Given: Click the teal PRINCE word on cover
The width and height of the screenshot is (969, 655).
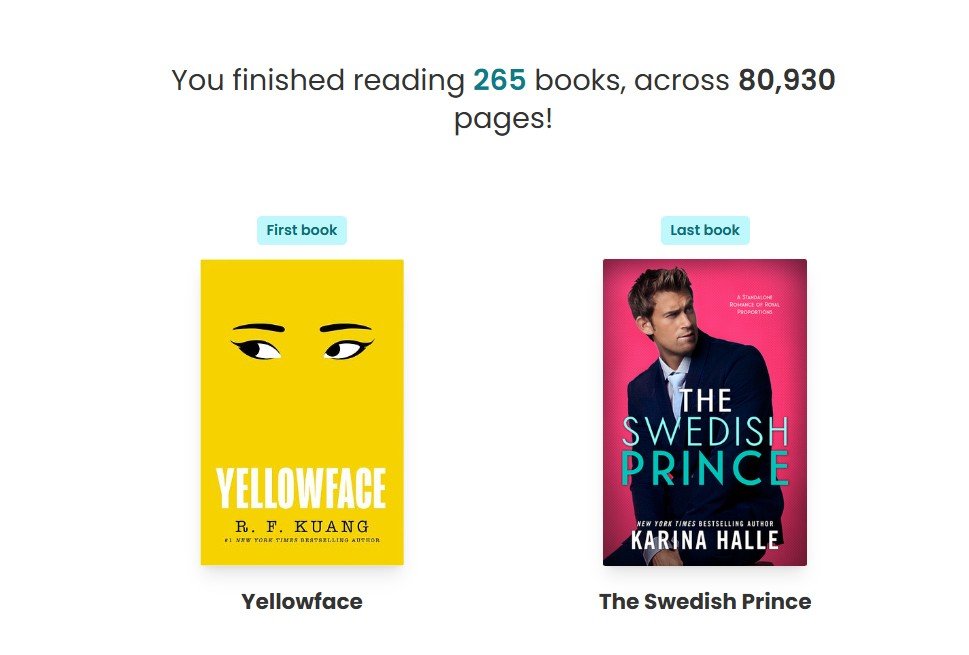Looking at the screenshot, I should tap(705, 468).
